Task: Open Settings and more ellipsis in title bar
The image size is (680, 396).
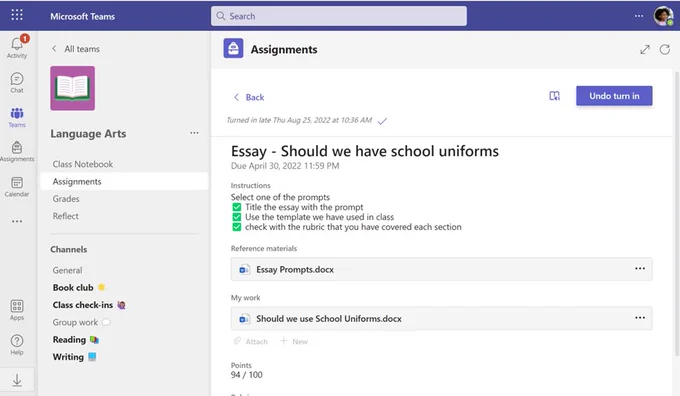Action: pyautogui.click(x=639, y=16)
